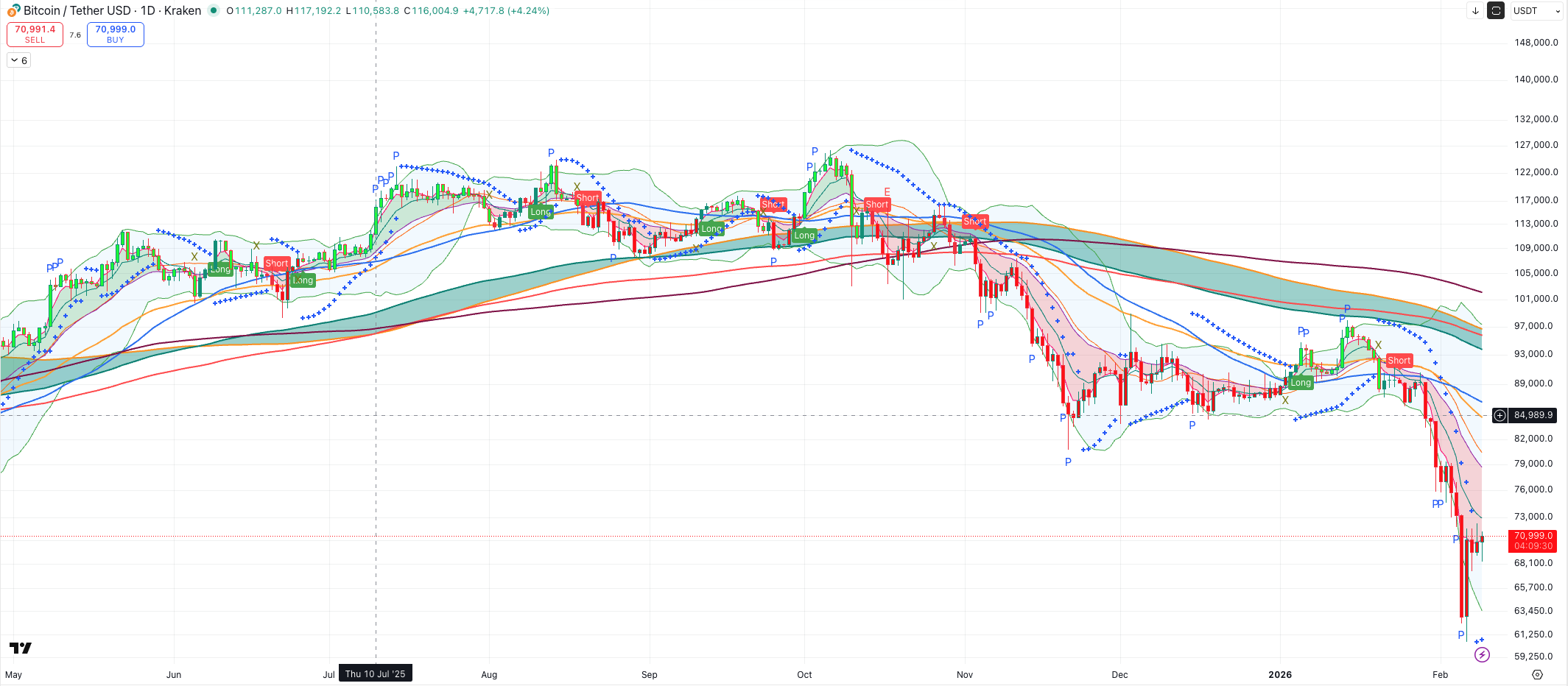Open chart settings hexagon icon
This screenshot has width=1568, height=686.
click(x=1537, y=674)
